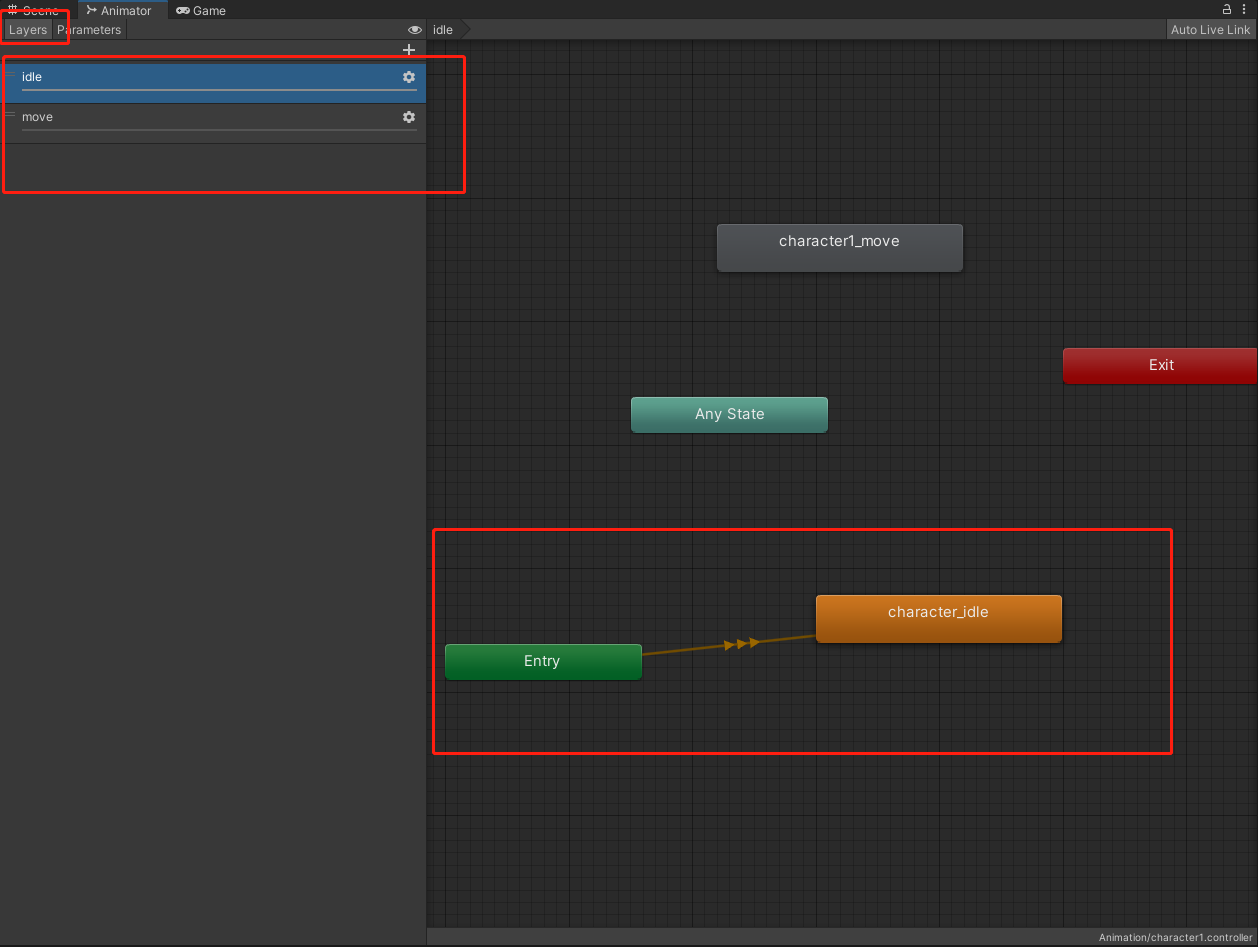This screenshot has height=947, width=1258.
Task: Open the gear settings on the idle layer
Action: 409,77
